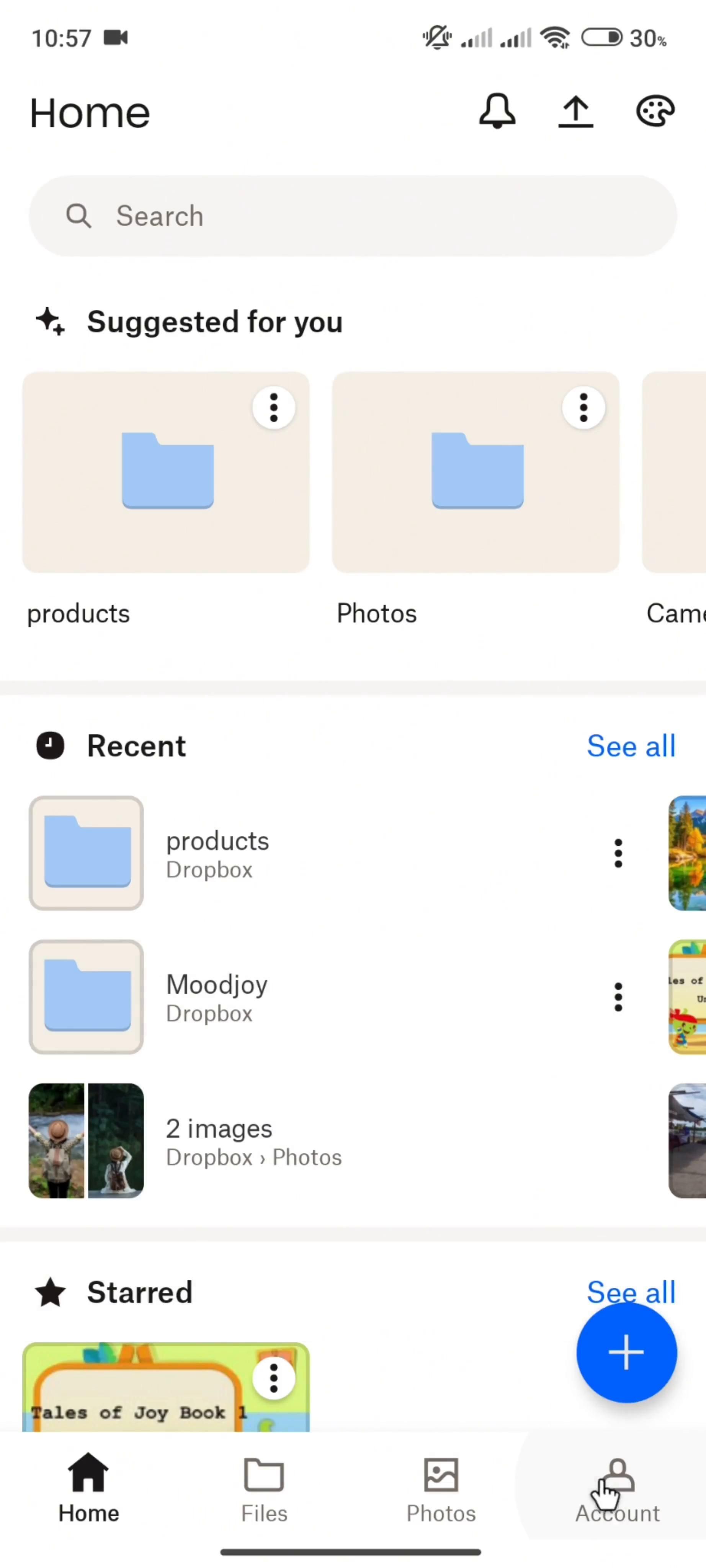Tap the Search field

pos(353,216)
